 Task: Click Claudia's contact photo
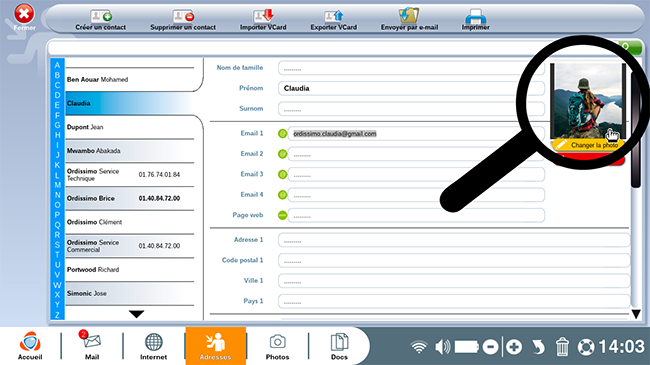pos(588,101)
